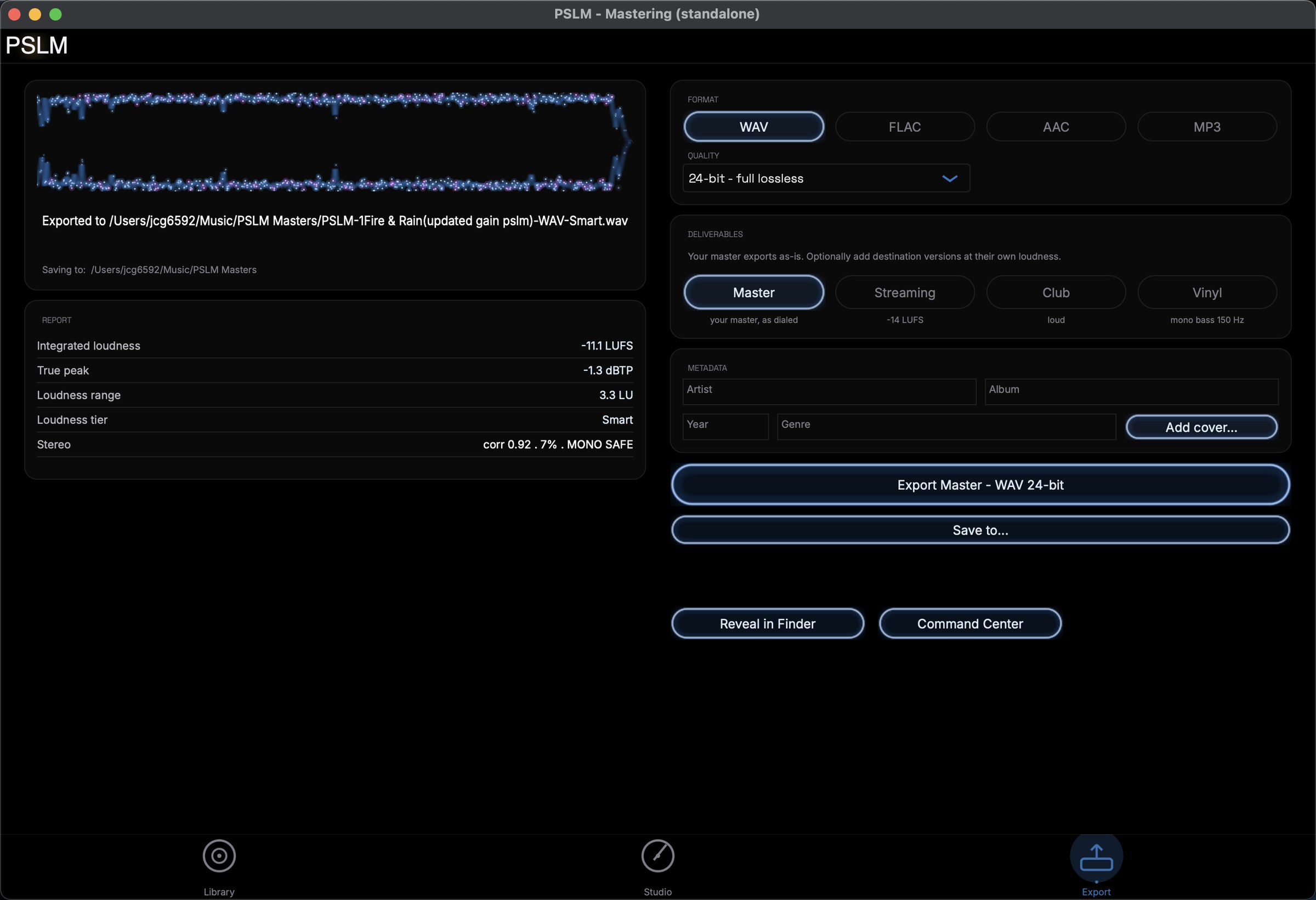Open the Quality dropdown chevron

point(950,178)
